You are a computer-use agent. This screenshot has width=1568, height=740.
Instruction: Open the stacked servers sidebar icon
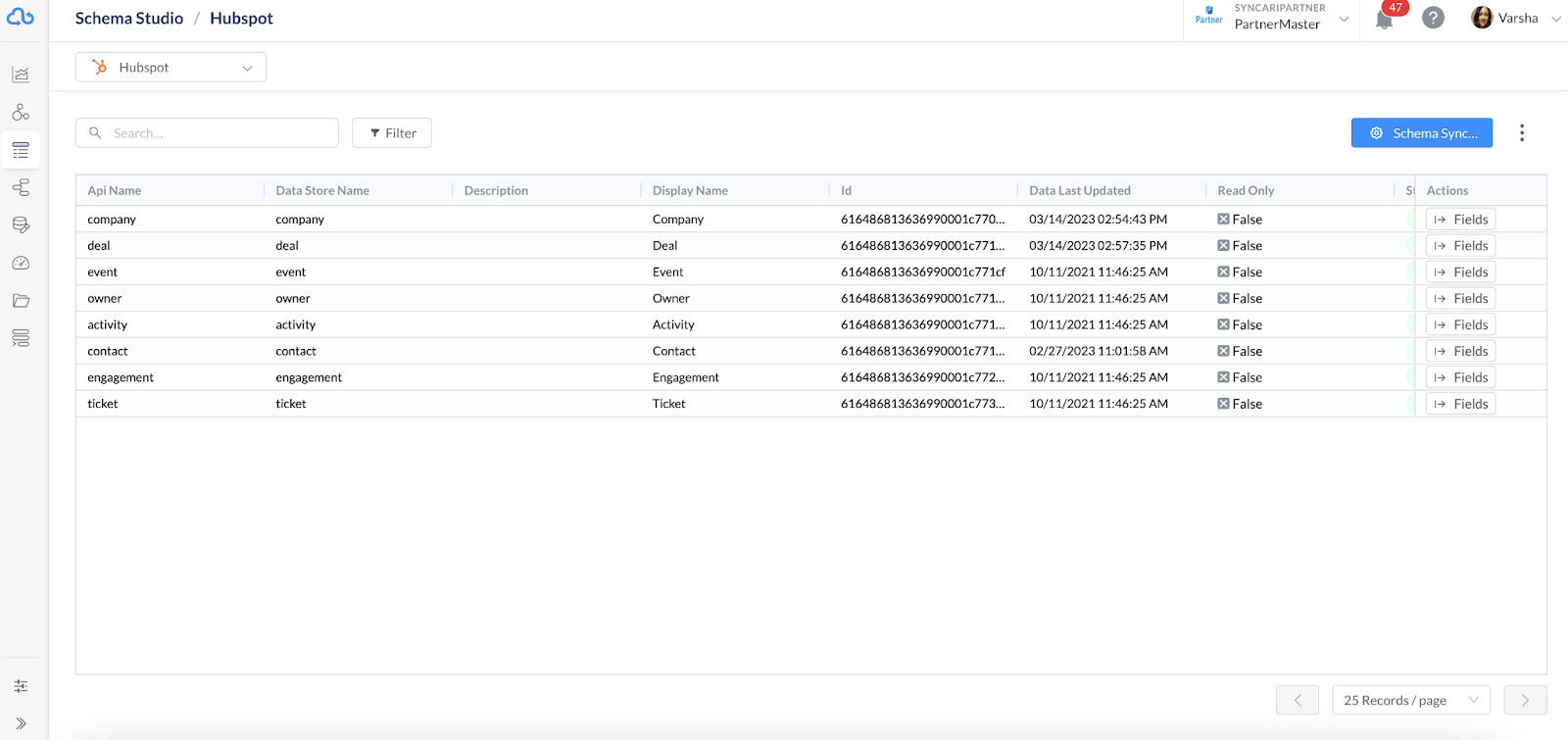(x=21, y=338)
